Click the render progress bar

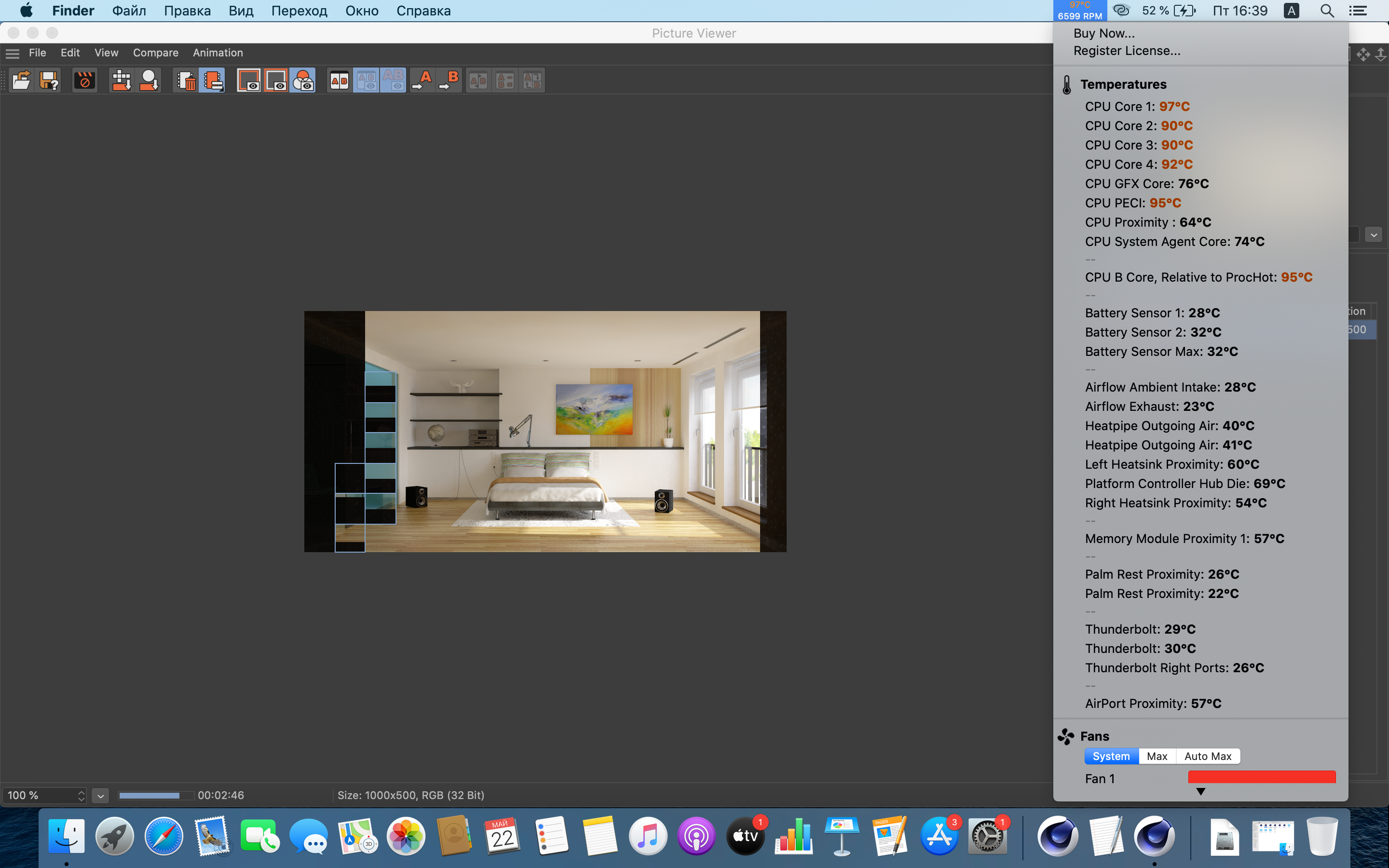coord(156,795)
